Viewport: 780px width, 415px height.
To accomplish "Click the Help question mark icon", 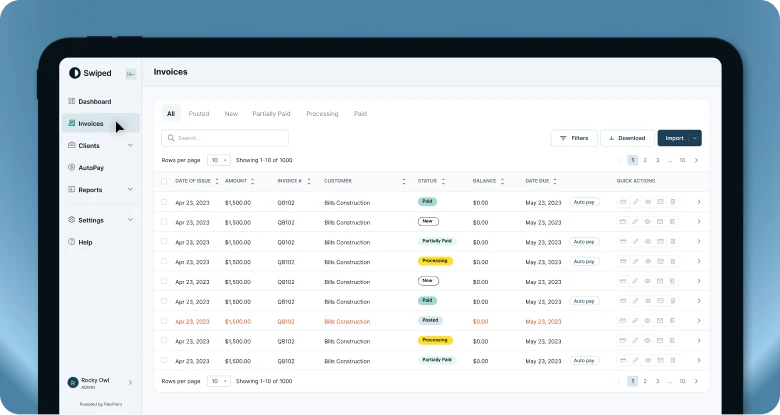I will click(71, 242).
